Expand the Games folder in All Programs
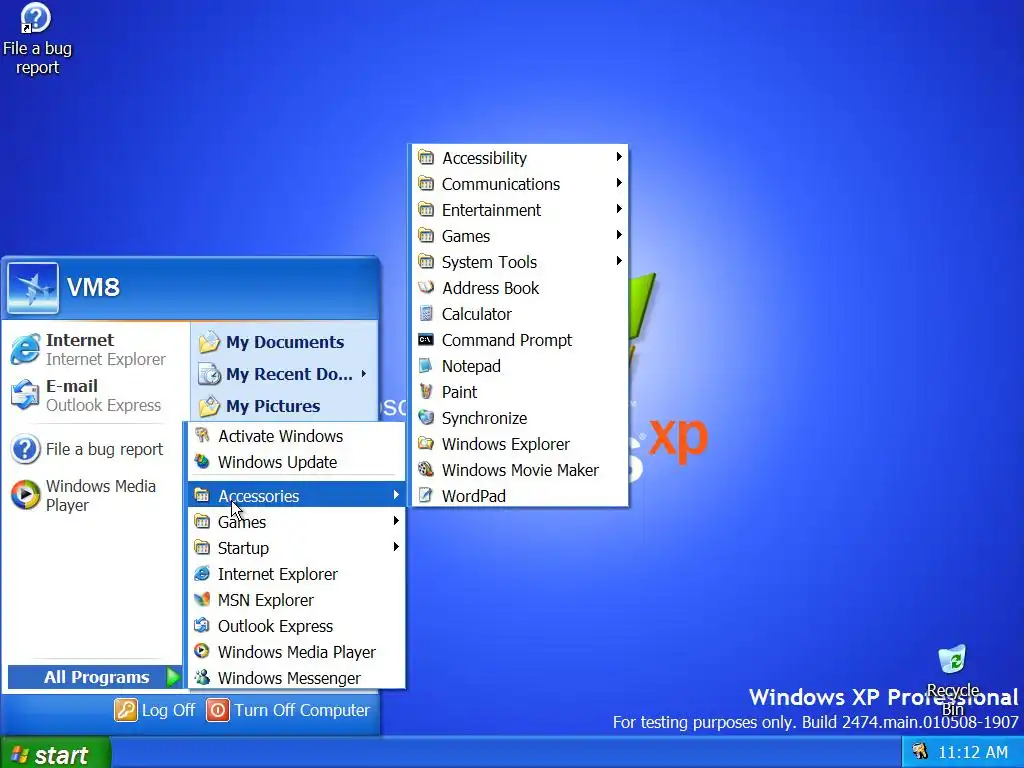 coord(296,522)
